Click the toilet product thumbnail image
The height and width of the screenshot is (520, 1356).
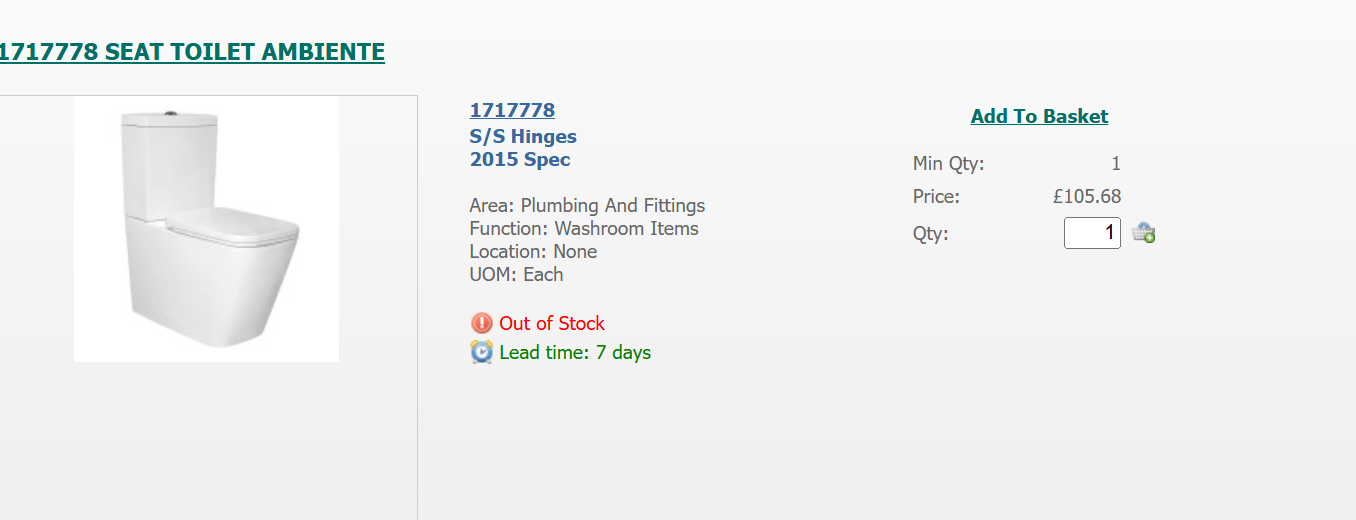coord(207,229)
